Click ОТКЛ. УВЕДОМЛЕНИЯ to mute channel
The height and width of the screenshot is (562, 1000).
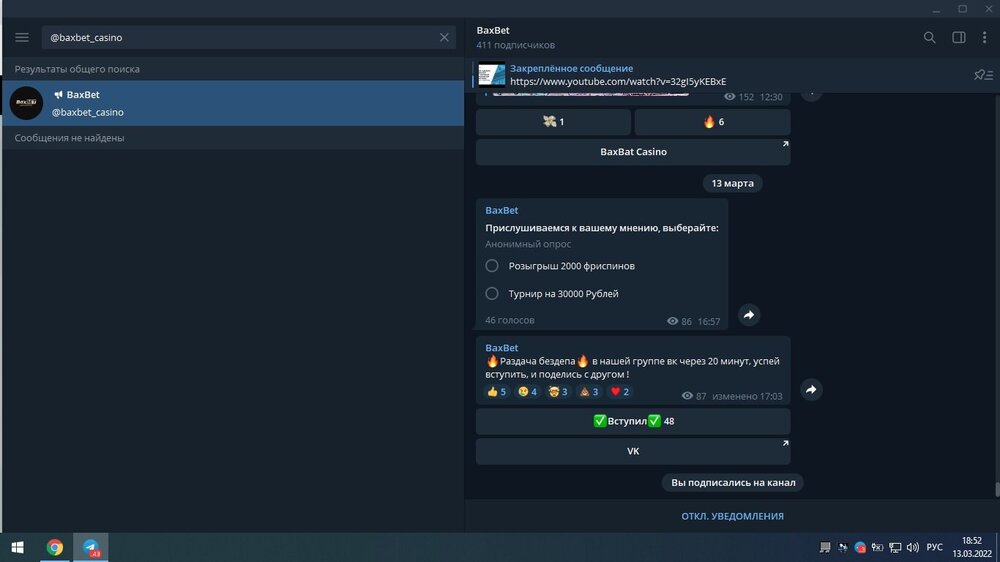[732, 516]
